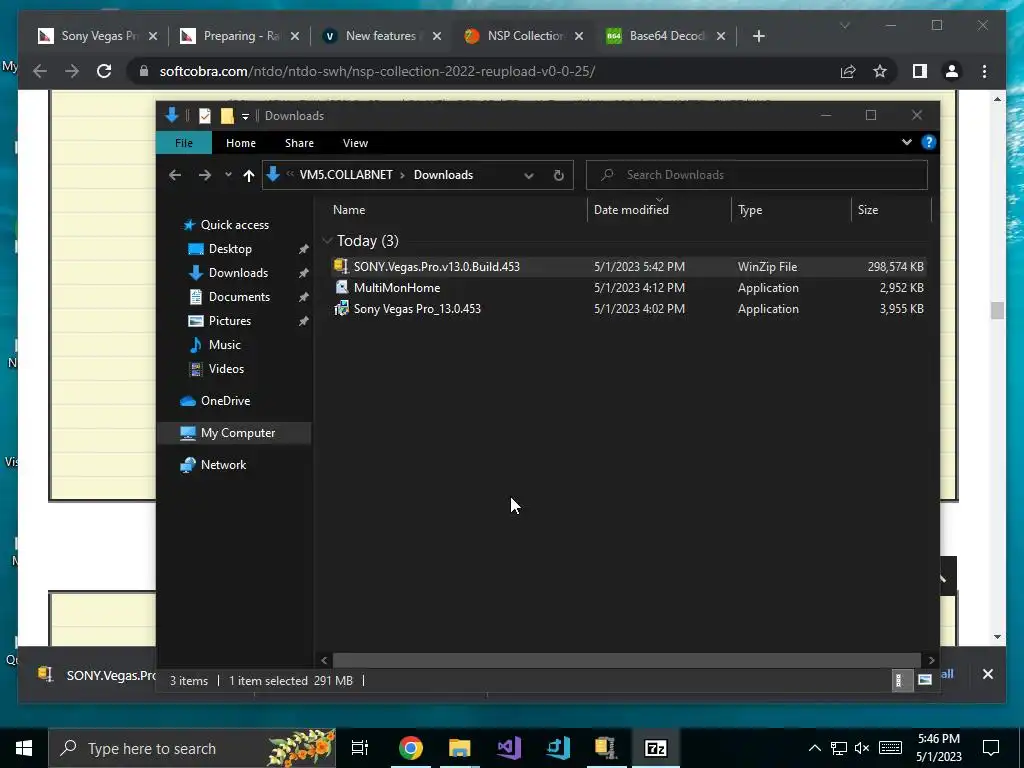Open Downloads in navigation pane
Screen dimensions: 1024x768
238,273
